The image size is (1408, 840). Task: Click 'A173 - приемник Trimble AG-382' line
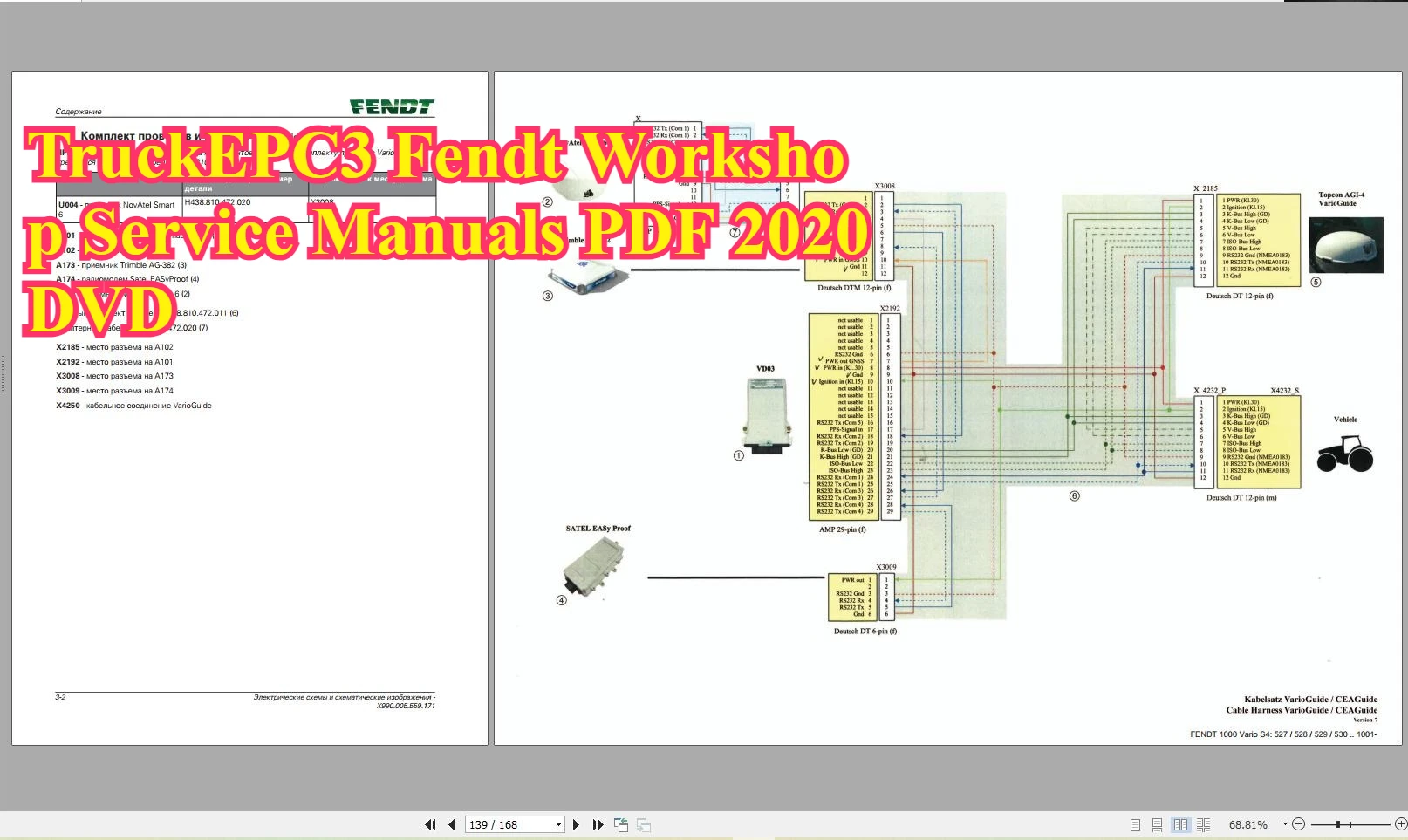121,265
